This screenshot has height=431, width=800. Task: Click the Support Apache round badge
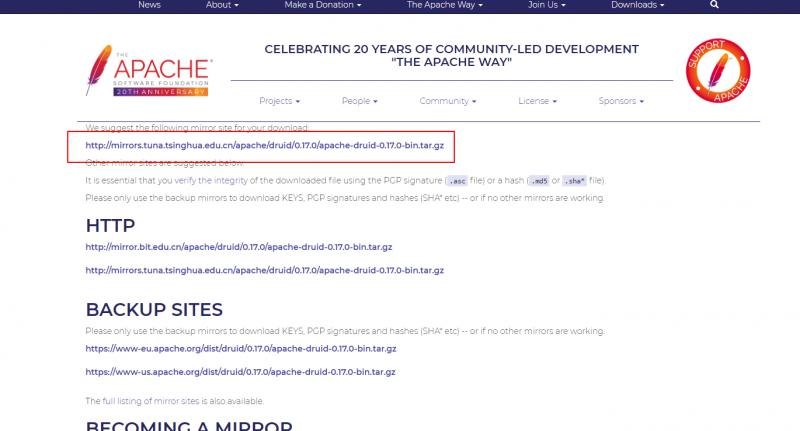tap(718, 70)
